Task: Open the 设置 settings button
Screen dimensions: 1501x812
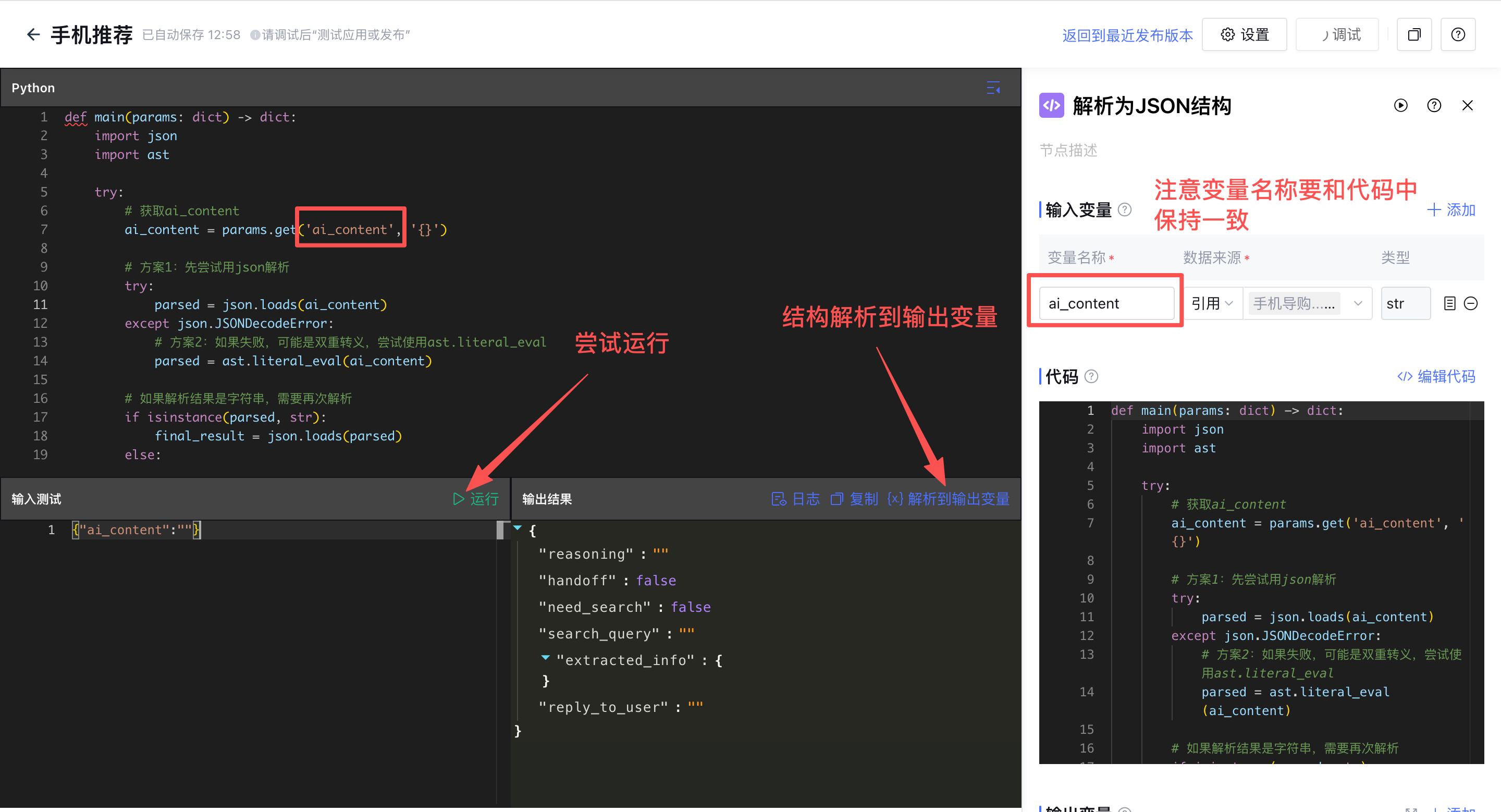Action: coord(1245,35)
